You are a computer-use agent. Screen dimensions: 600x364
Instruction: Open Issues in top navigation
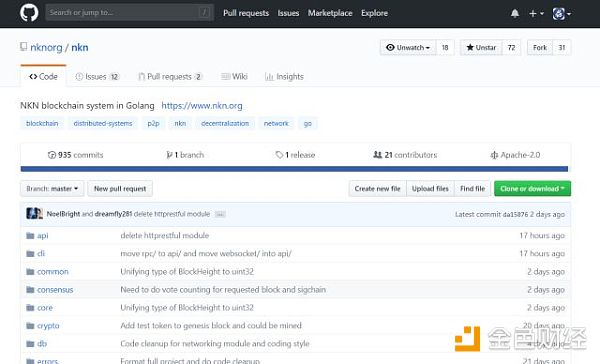pos(288,13)
